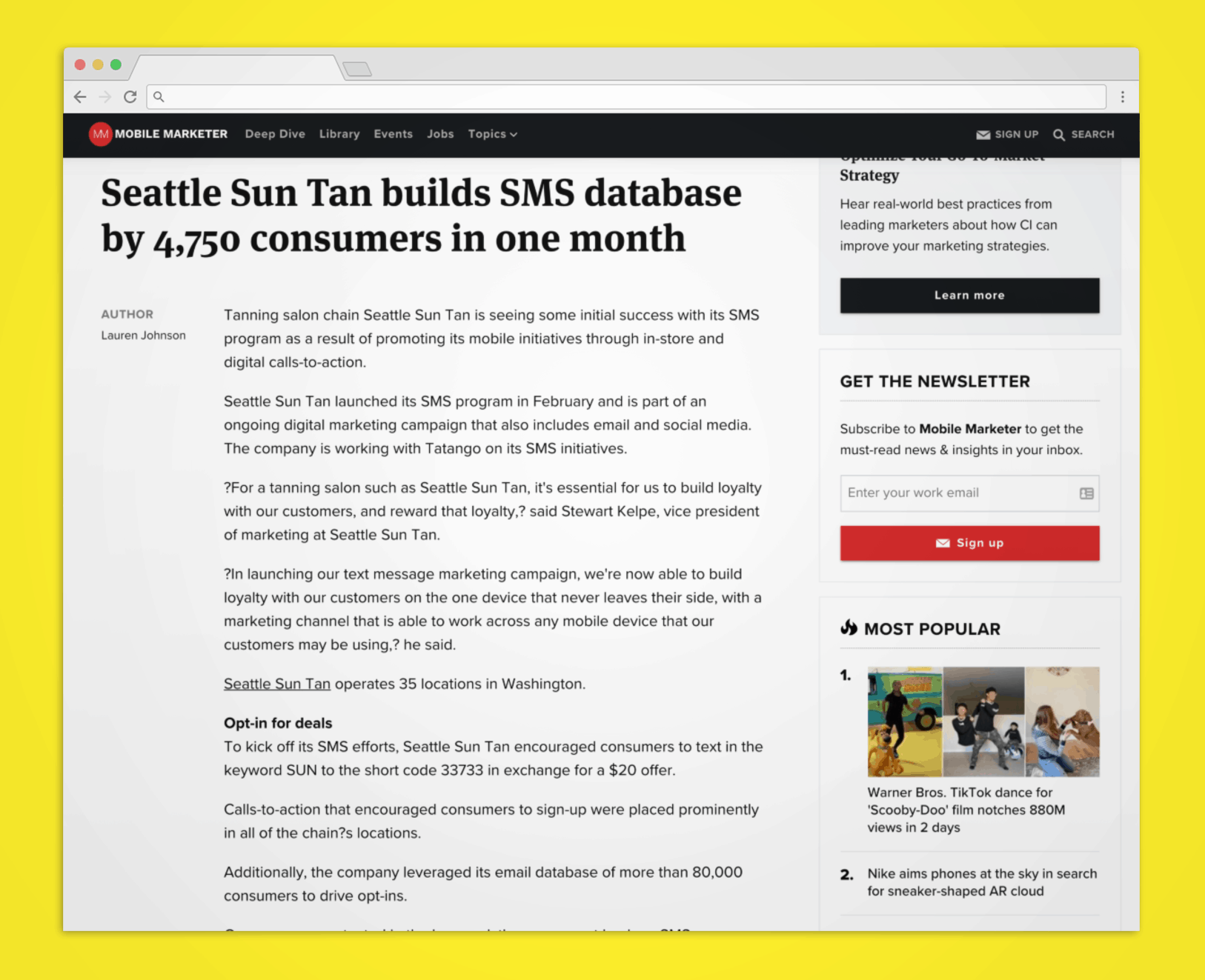Minimize the window with the yellow button
Viewport: 1205px width, 980px height.
click(98, 64)
